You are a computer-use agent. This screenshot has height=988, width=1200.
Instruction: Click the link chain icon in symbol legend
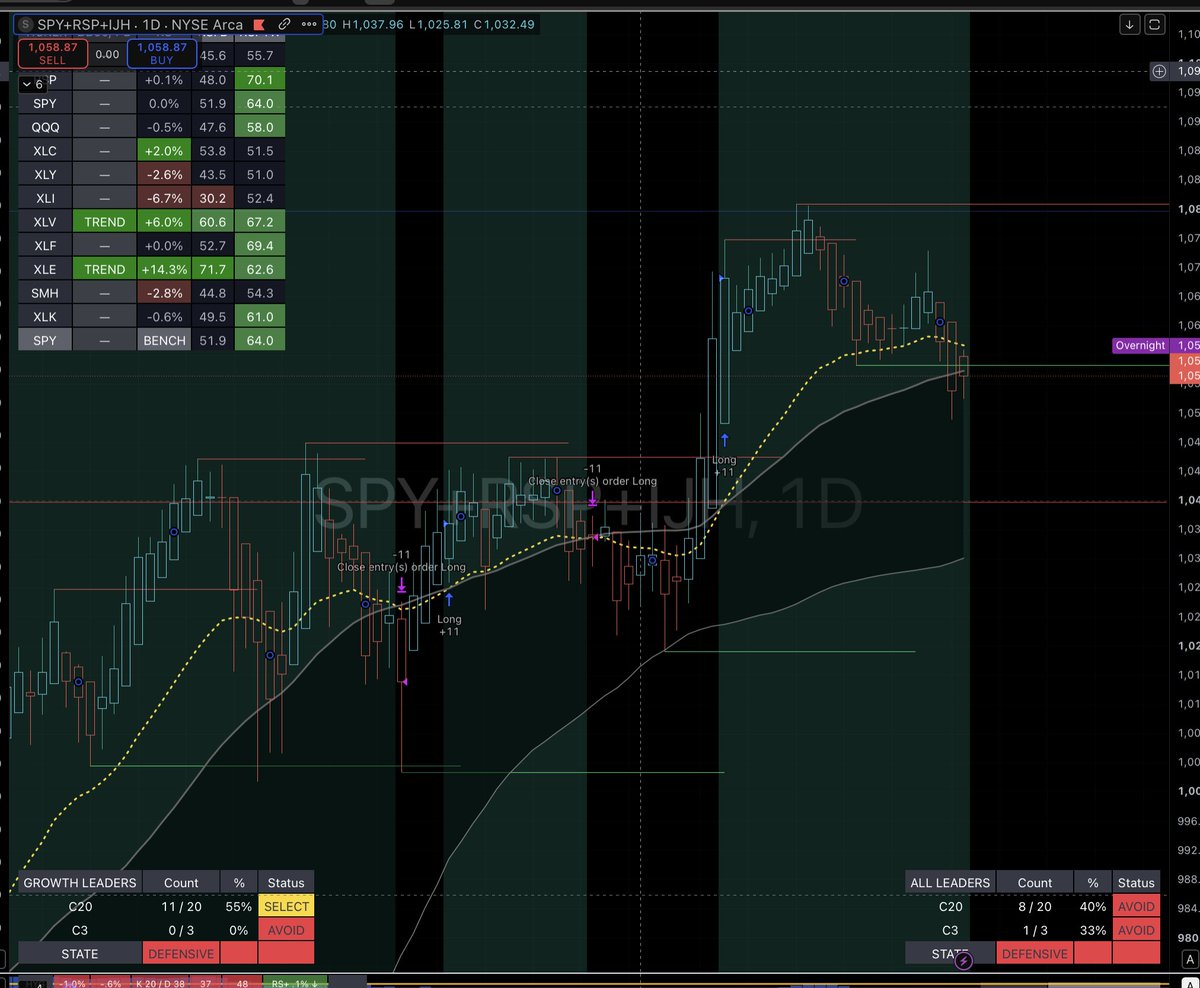point(284,23)
